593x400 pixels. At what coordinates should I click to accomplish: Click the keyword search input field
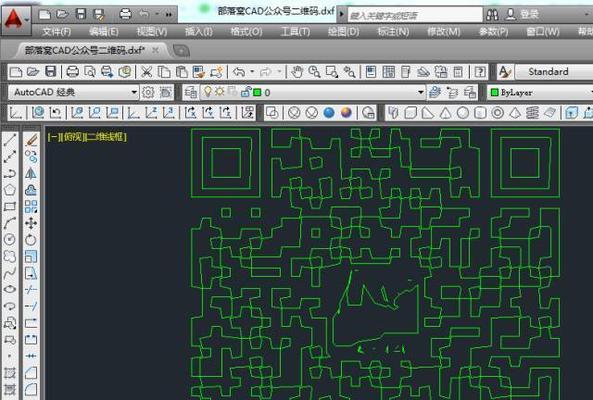pos(415,15)
